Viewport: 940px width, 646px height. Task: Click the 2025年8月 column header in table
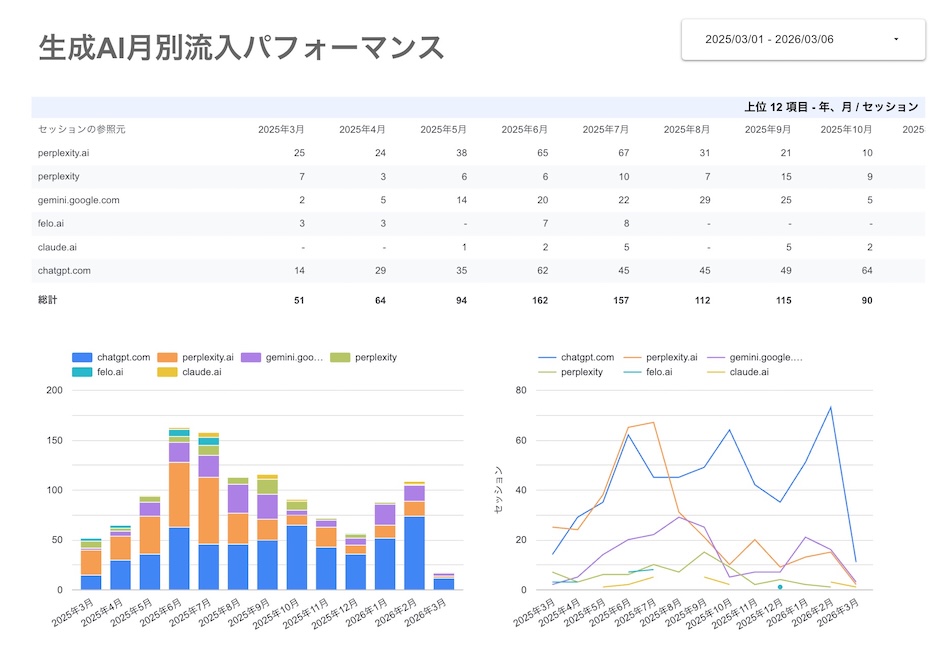(686, 129)
